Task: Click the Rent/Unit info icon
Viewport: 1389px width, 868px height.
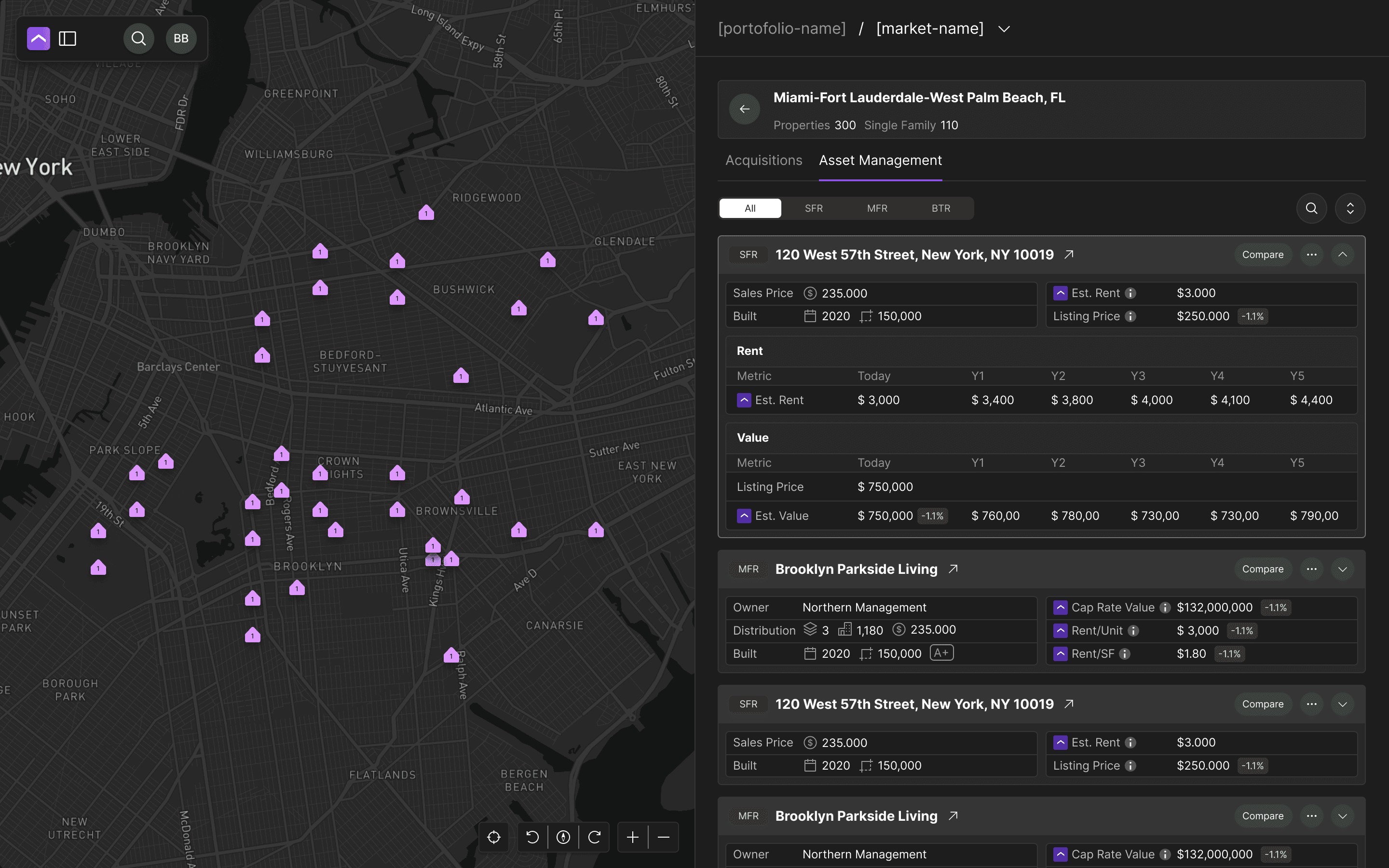Action: tap(1133, 631)
